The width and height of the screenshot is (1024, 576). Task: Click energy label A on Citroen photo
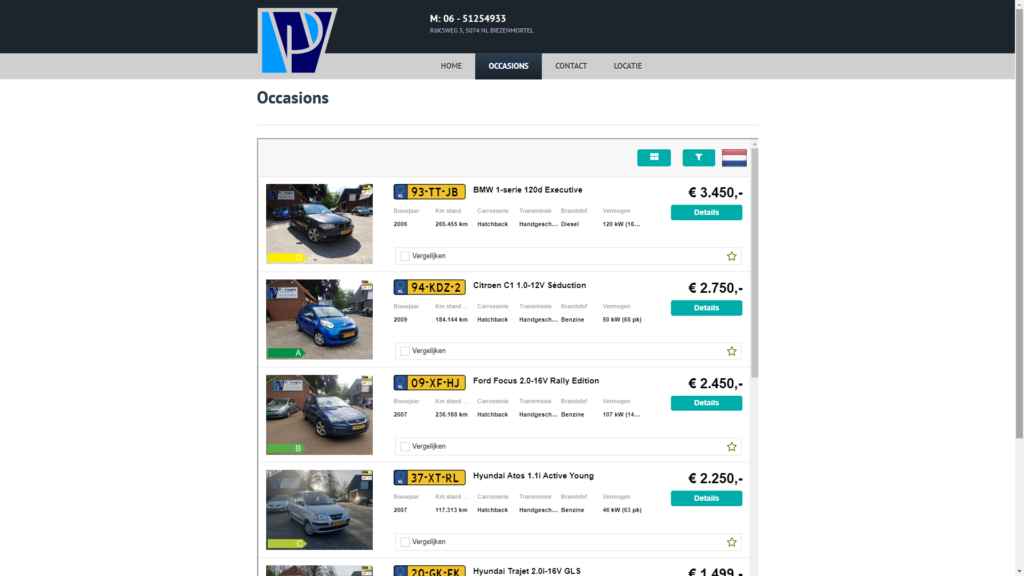click(x=286, y=353)
